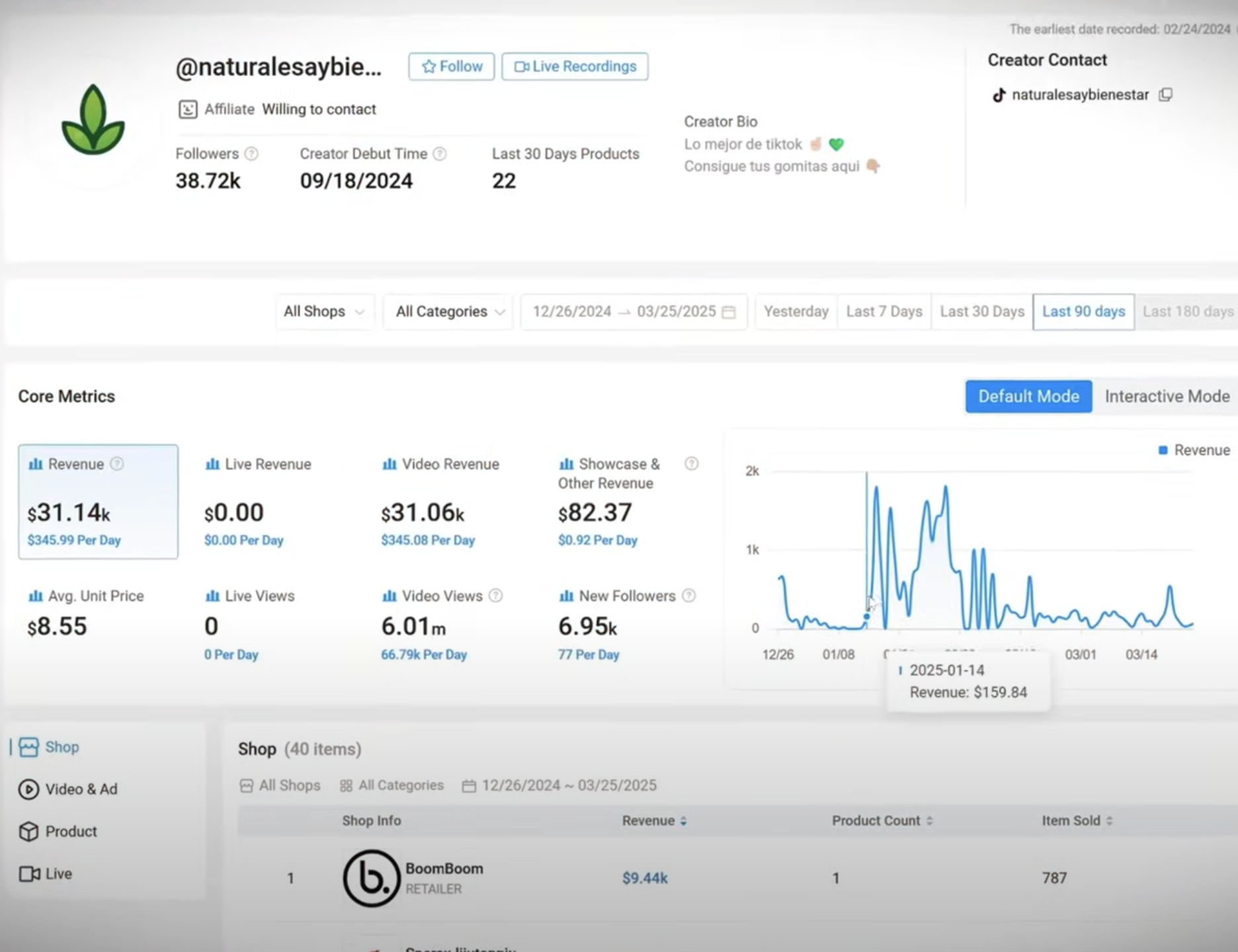Follow the @naturalesaybie creator
The height and width of the screenshot is (952, 1238).
452,67
